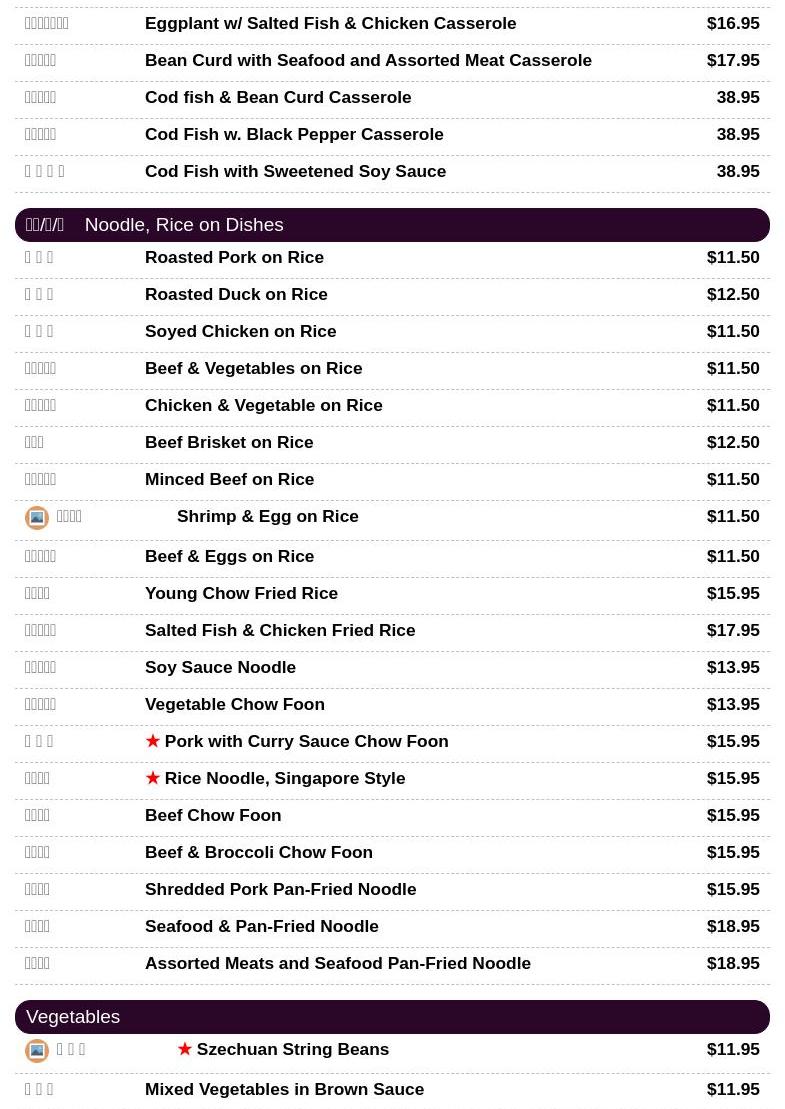Pick Beef Chow Foon from the menu
The height and width of the screenshot is (1109, 785).
[392, 815]
